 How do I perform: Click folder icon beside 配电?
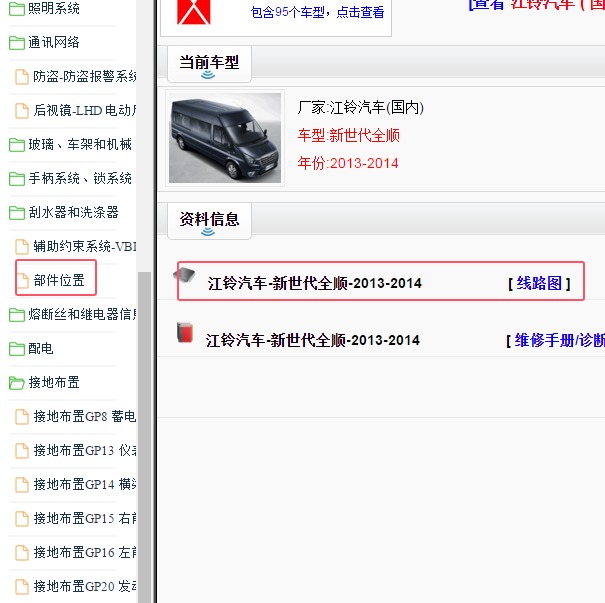point(17,349)
